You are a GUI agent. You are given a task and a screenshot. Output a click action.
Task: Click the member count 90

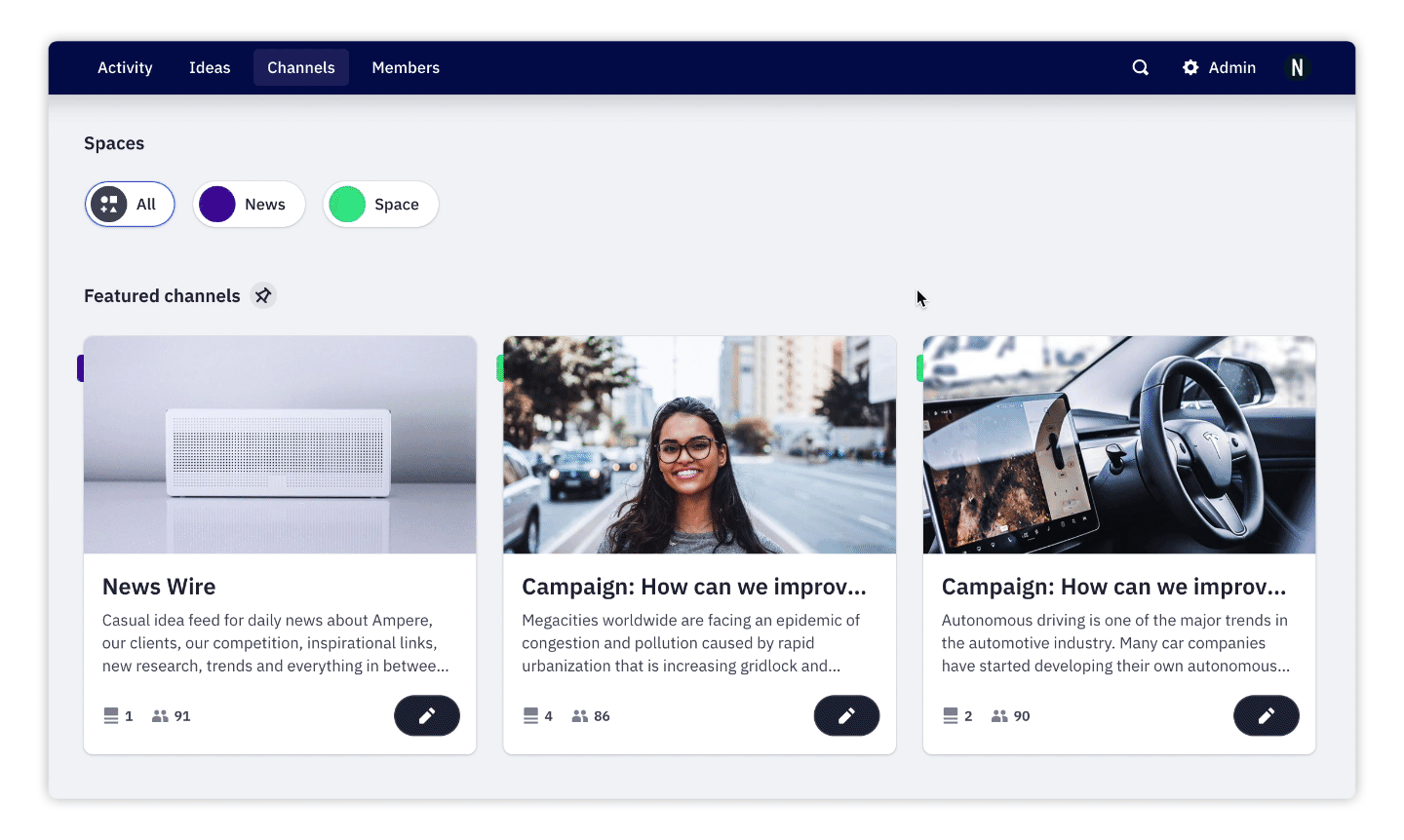[x=1022, y=716]
